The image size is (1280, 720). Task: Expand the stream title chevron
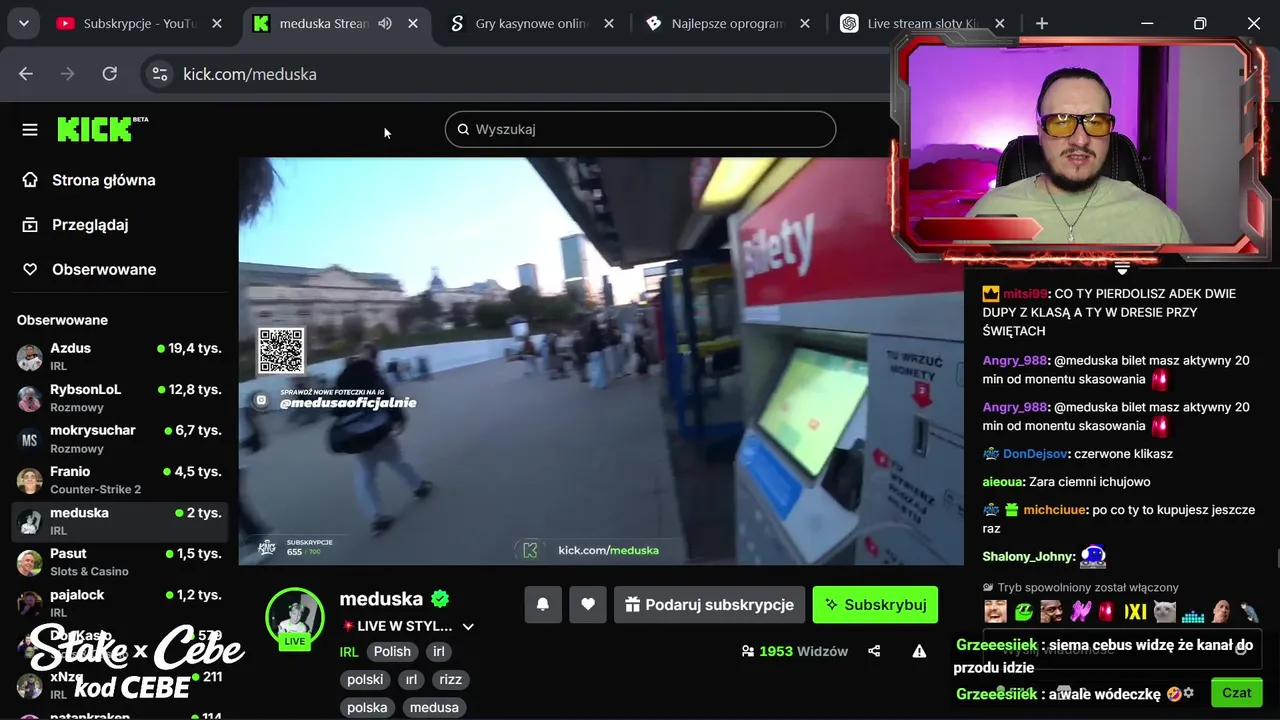467,627
